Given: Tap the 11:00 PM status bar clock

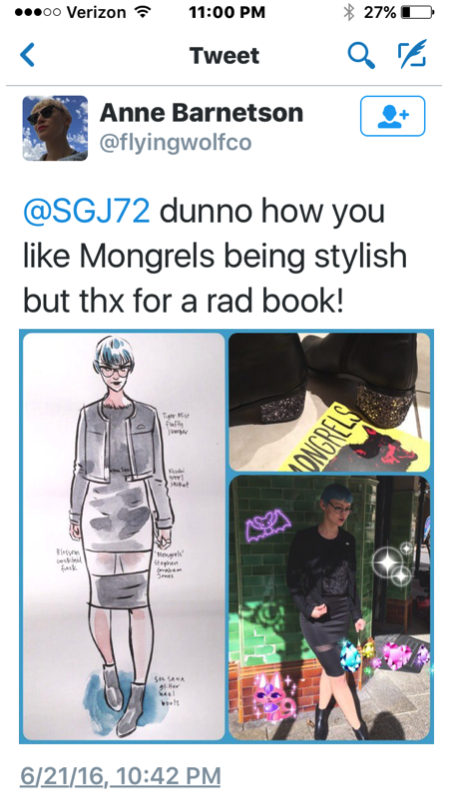Looking at the screenshot, I should tap(227, 13).
